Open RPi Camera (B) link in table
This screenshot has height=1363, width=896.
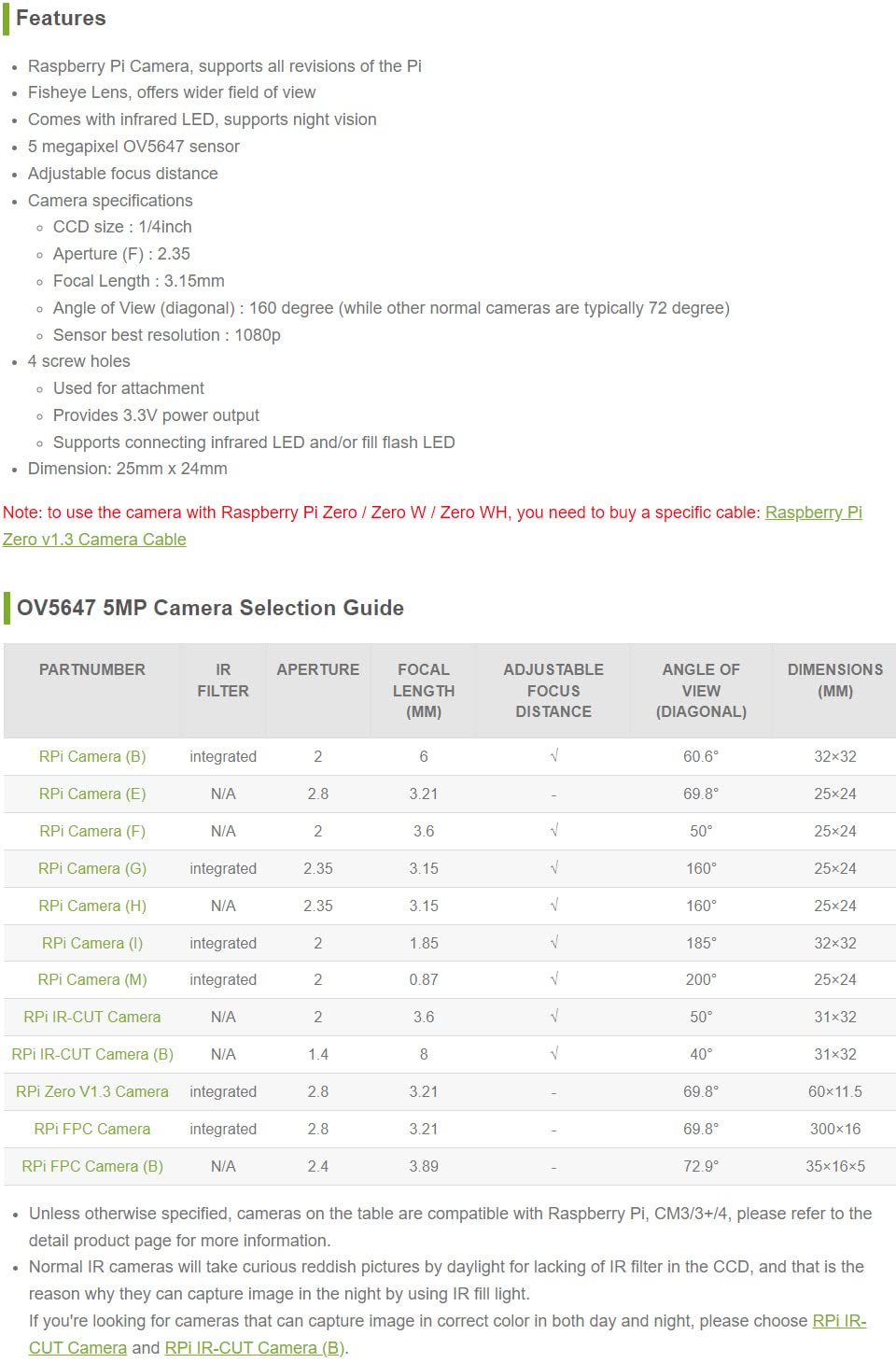coord(92,756)
